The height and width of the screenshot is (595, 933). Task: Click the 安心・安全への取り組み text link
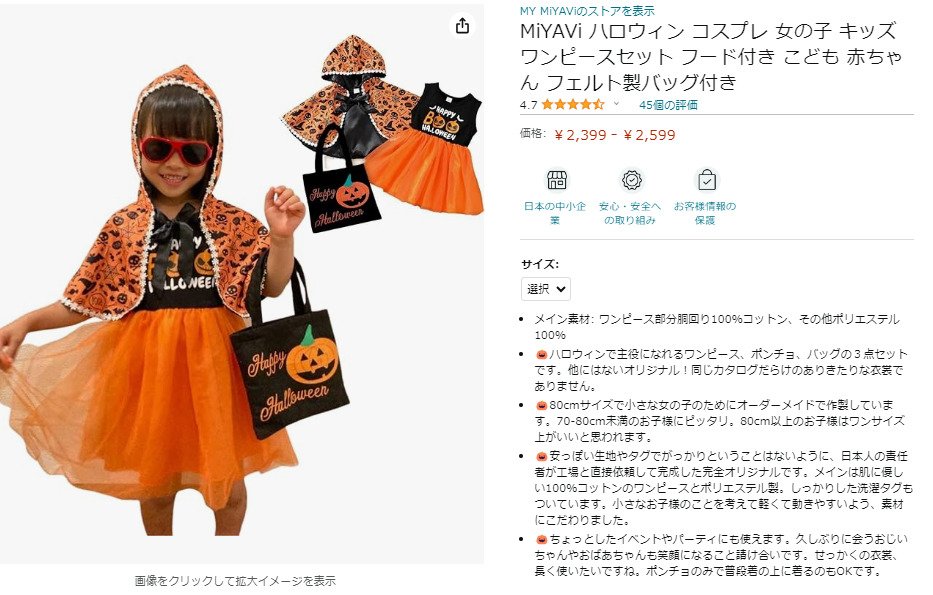(630, 213)
